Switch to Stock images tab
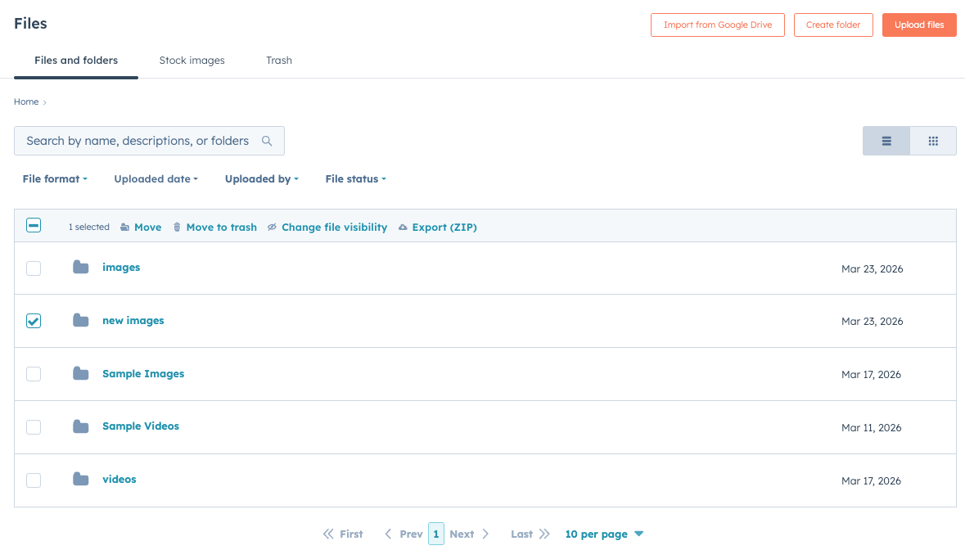Screen dimensions: 965x550 click(192, 60)
